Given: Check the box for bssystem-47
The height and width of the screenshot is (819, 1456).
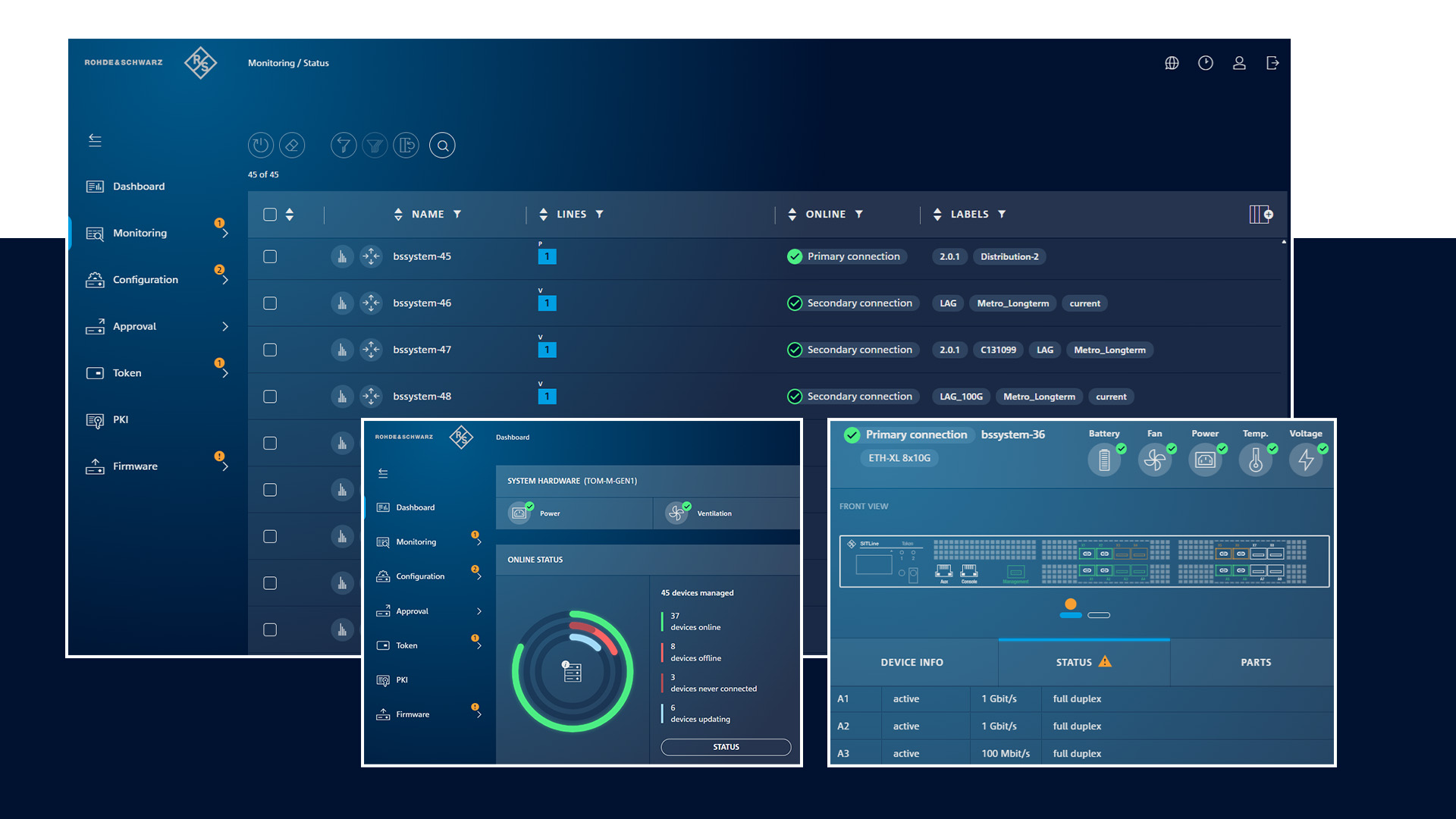Looking at the screenshot, I should point(270,350).
